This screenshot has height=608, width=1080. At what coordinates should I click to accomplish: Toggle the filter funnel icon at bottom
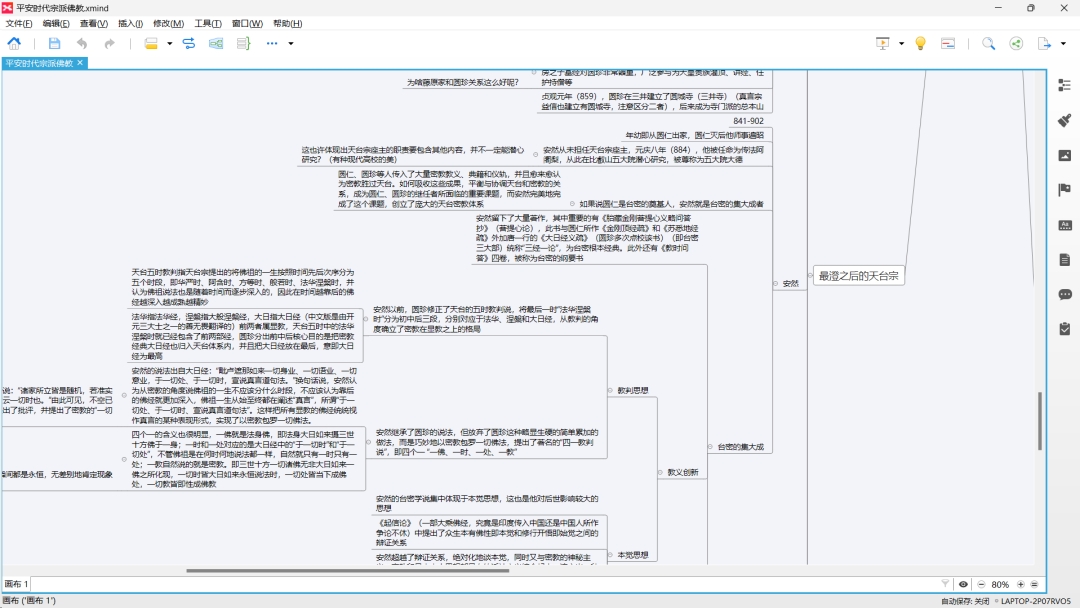945,584
